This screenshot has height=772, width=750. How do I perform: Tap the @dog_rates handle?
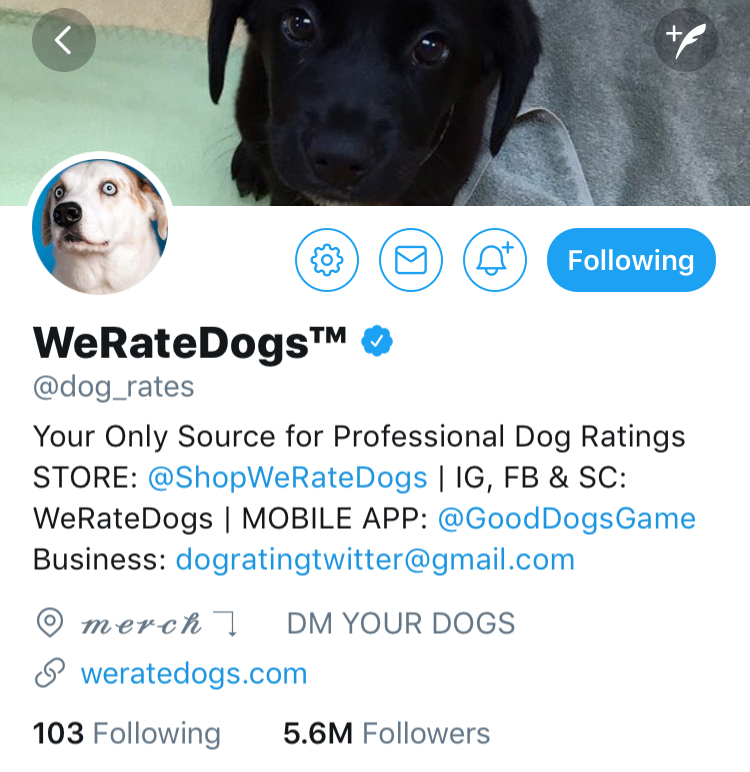(x=114, y=387)
